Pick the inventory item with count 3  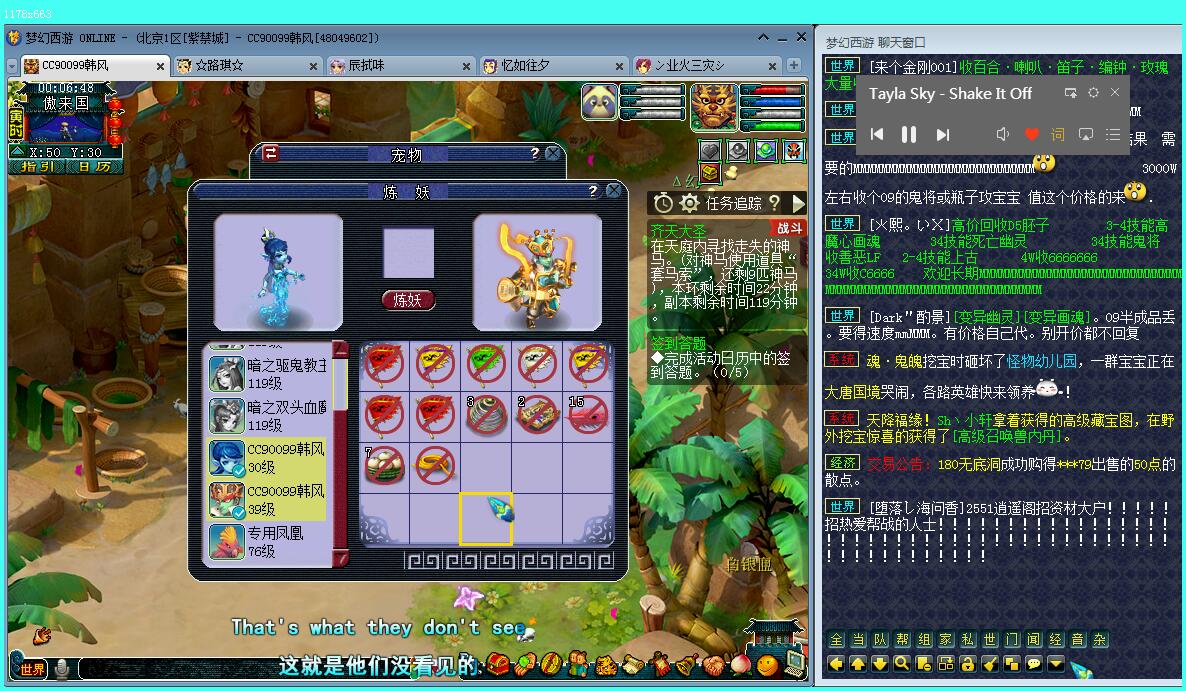(x=486, y=414)
